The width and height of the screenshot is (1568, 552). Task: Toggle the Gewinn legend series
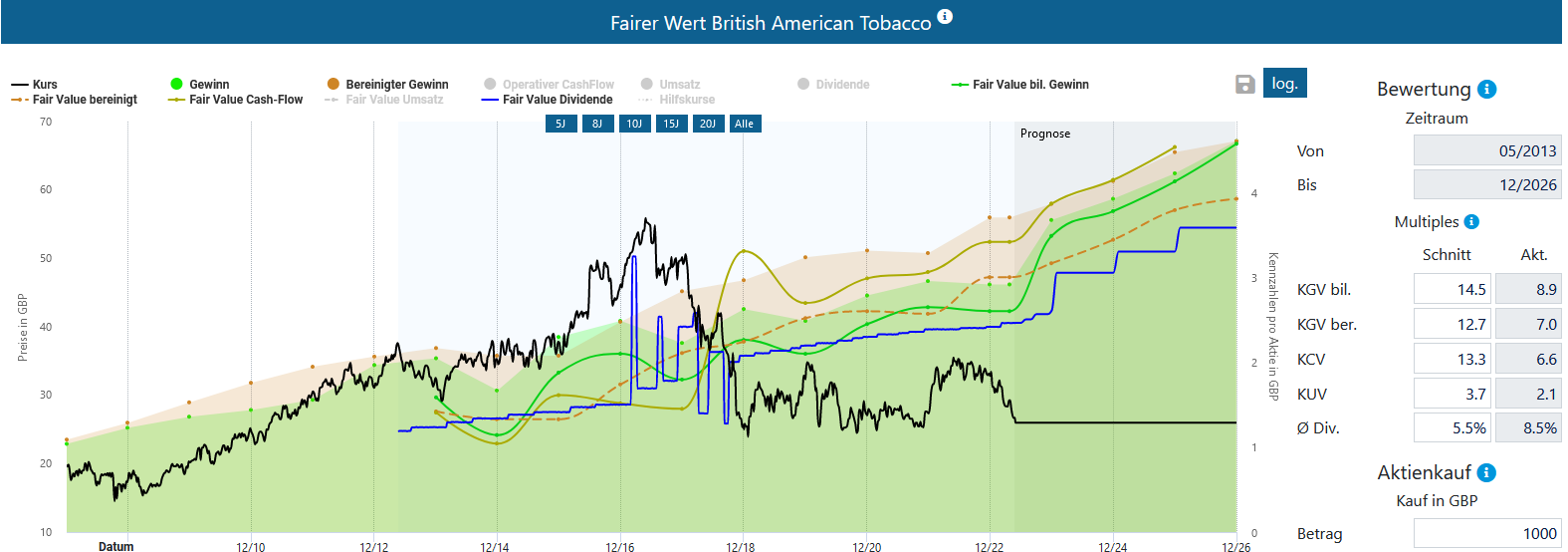pyautogui.click(x=200, y=85)
